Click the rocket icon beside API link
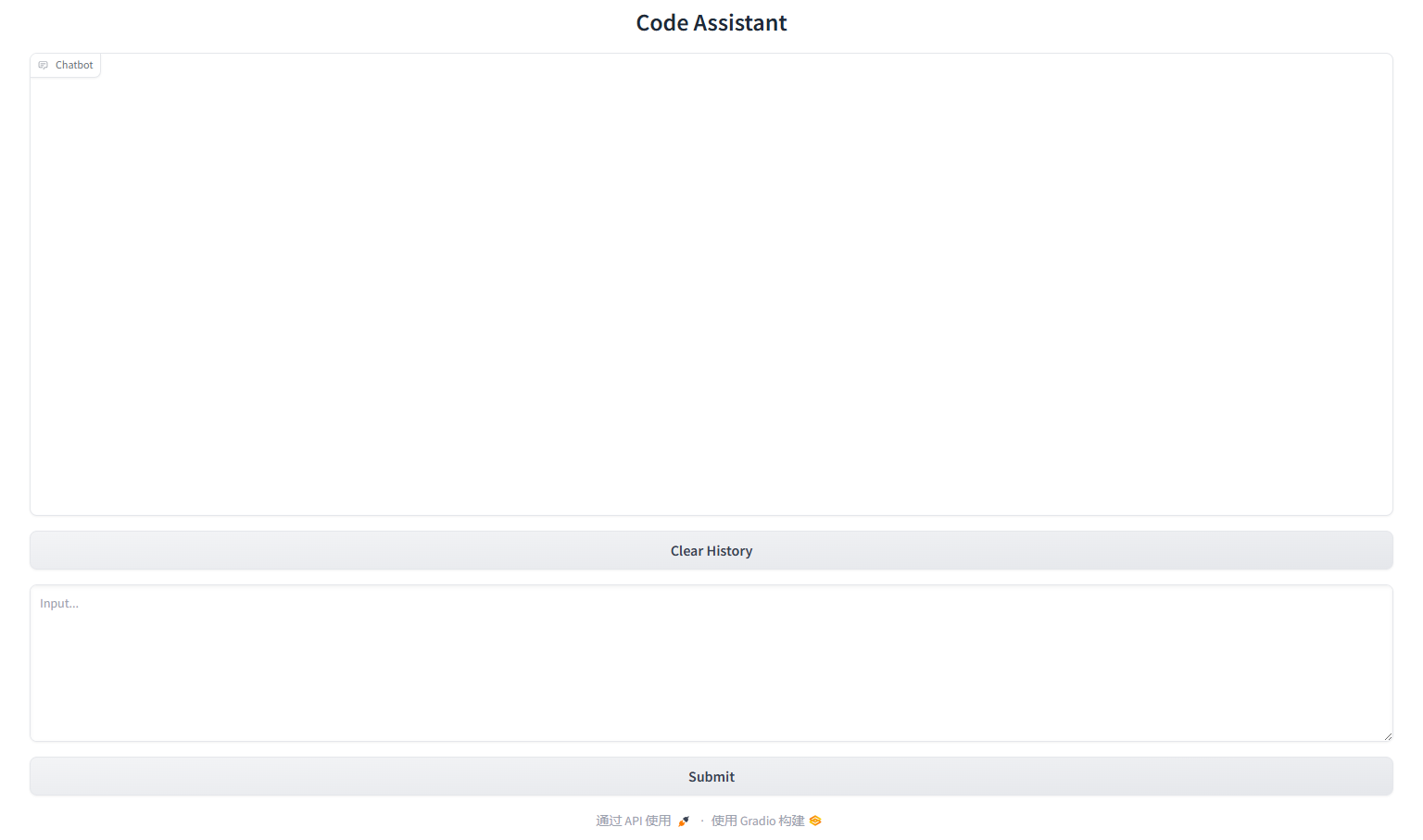The image size is (1423, 840). point(684,821)
